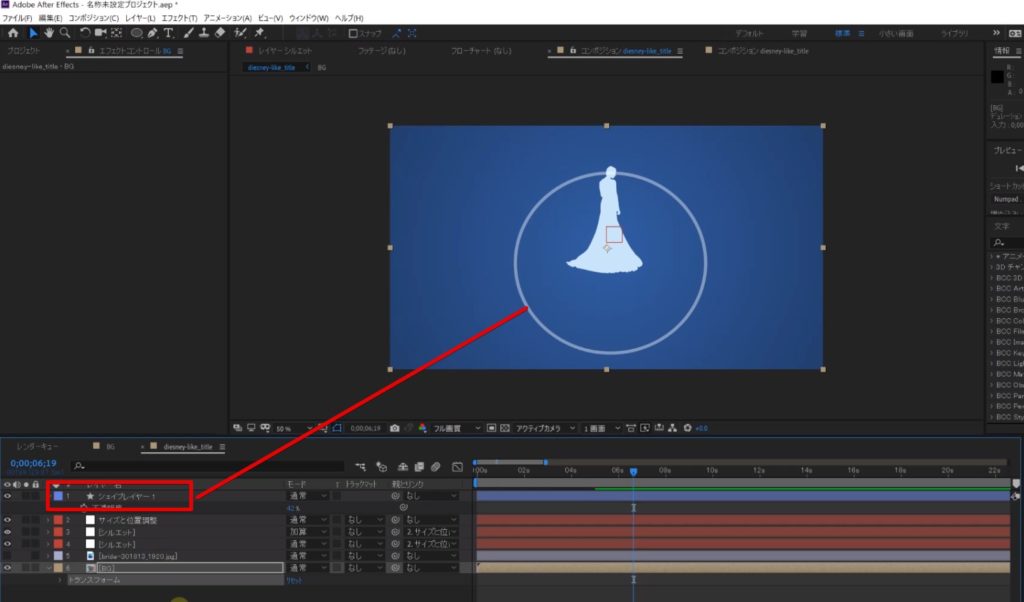This screenshot has width=1024, height=602.
Task: Switch to the 小さい画面 workspace
Action: tap(895, 33)
